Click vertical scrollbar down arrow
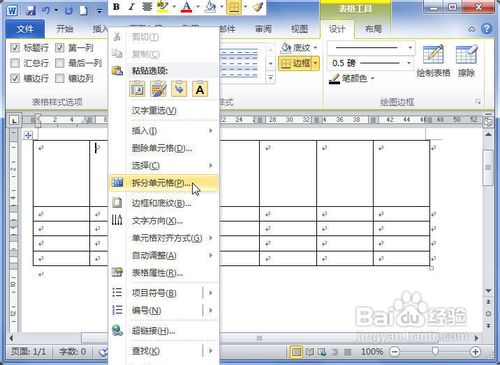The image size is (500, 365). click(x=488, y=291)
